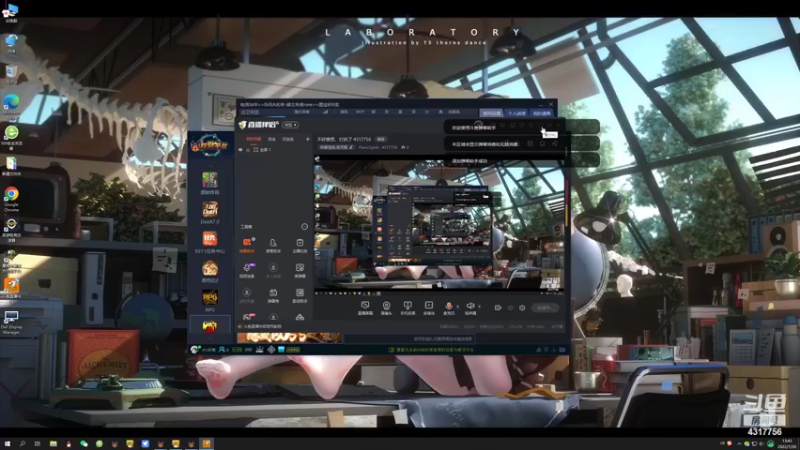Add phone screen mirroring source
800x450 pixels.
[408, 306]
